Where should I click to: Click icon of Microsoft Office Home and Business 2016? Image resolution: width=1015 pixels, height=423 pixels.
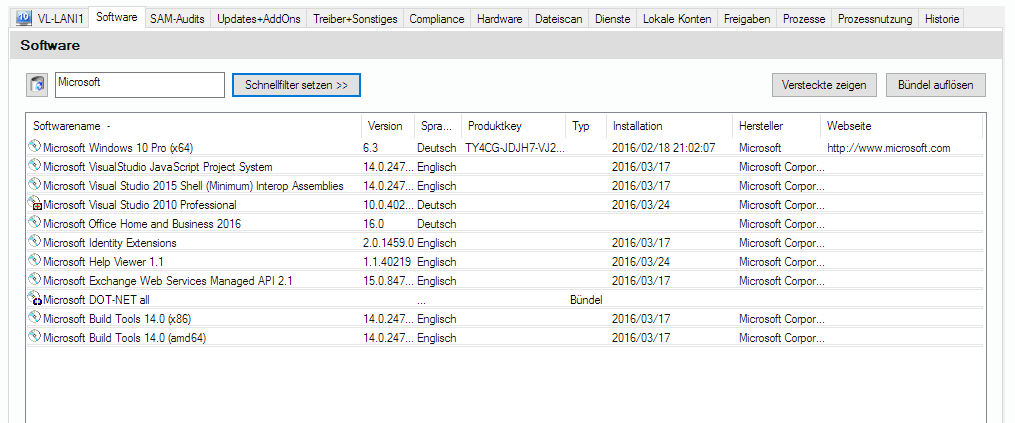(35, 223)
